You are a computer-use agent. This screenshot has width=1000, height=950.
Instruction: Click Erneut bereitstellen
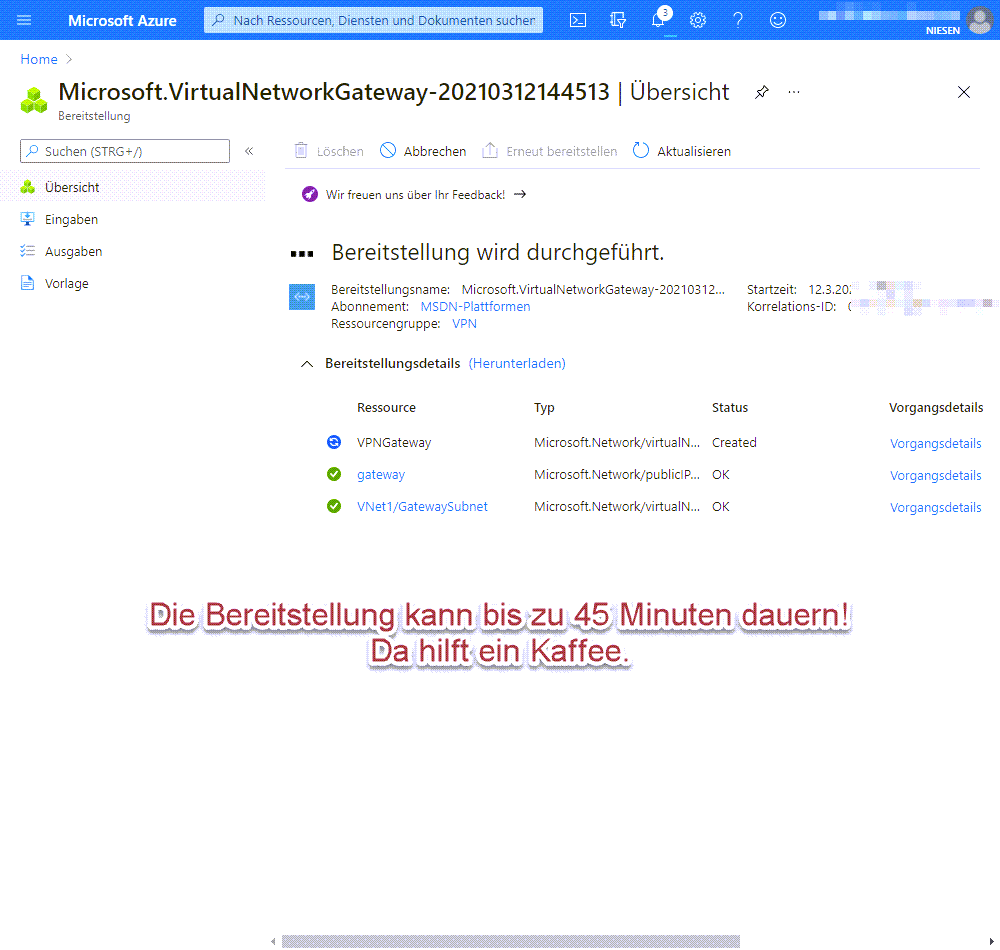click(x=550, y=151)
